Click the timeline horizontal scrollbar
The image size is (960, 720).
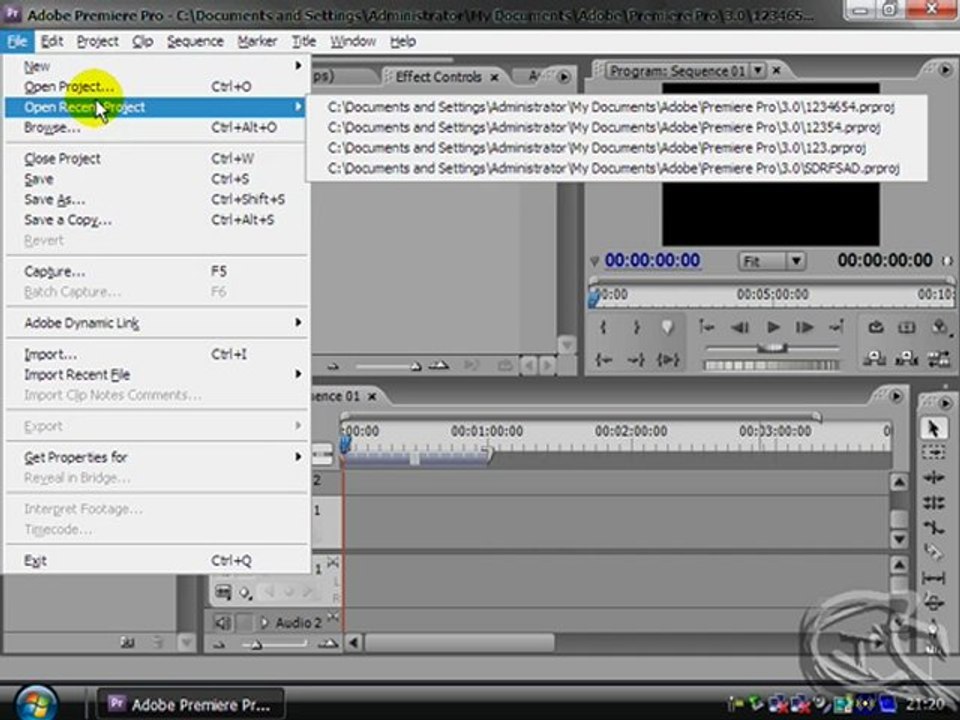459,642
